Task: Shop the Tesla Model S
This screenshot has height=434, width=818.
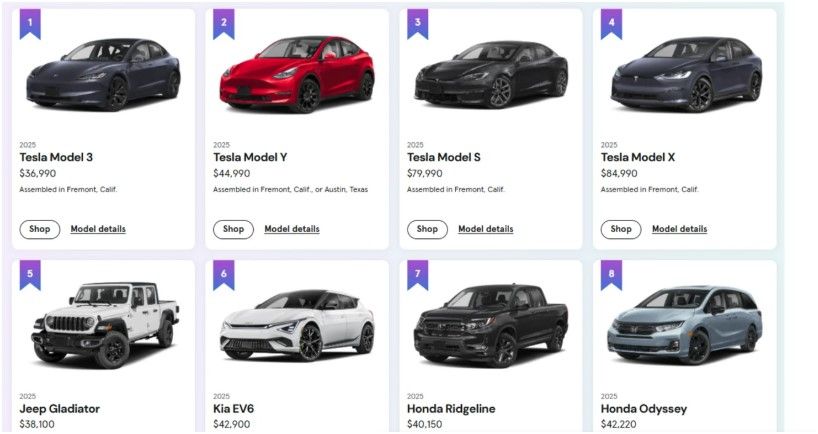Action: [x=427, y=229]
